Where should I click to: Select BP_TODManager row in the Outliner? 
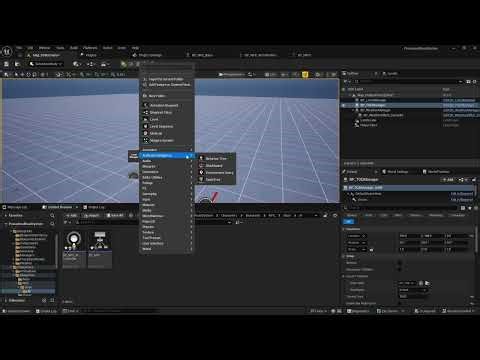coord(410,105)
